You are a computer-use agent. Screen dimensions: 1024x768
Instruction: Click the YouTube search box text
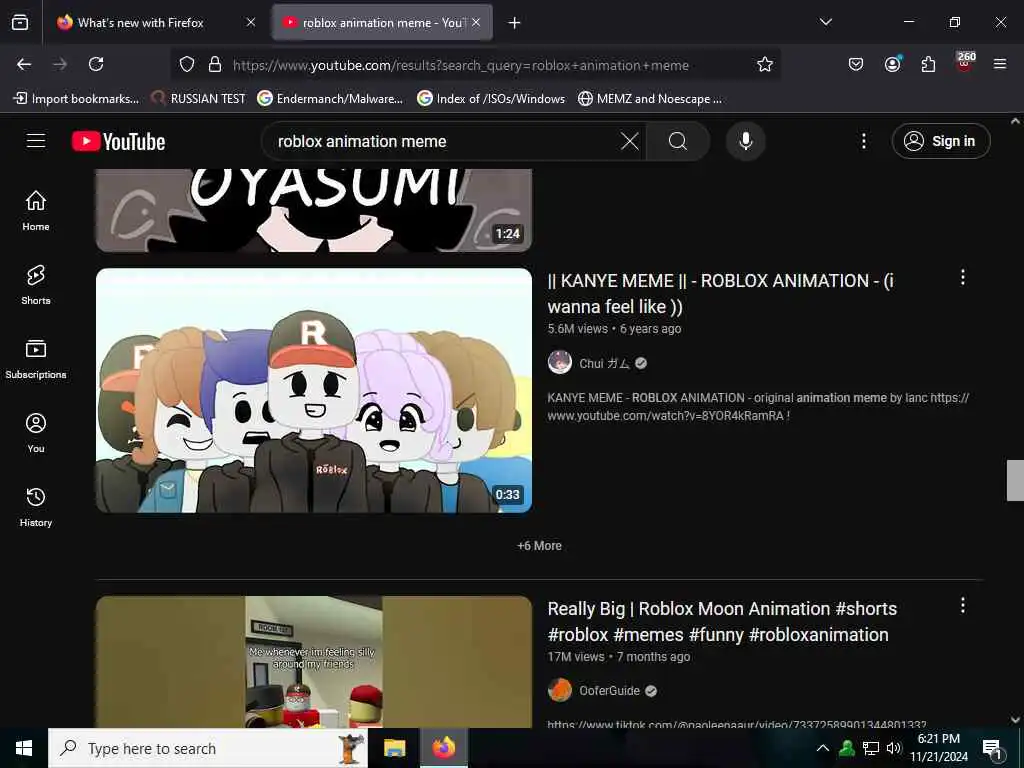pos(362,141)
